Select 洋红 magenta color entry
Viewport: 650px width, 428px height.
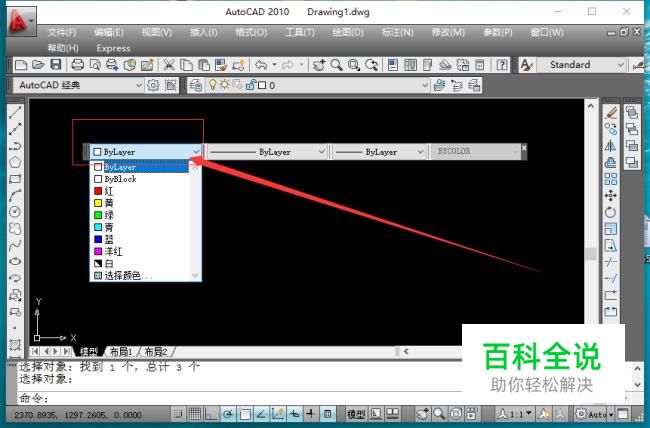click(x=140, y=251)
